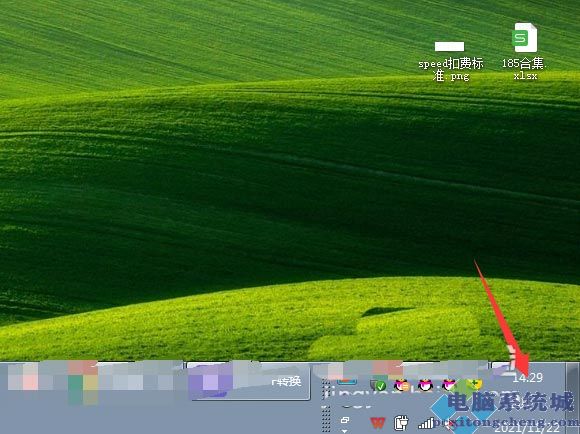Click the dotted toolbar grip handle

(x=326, y=405)
